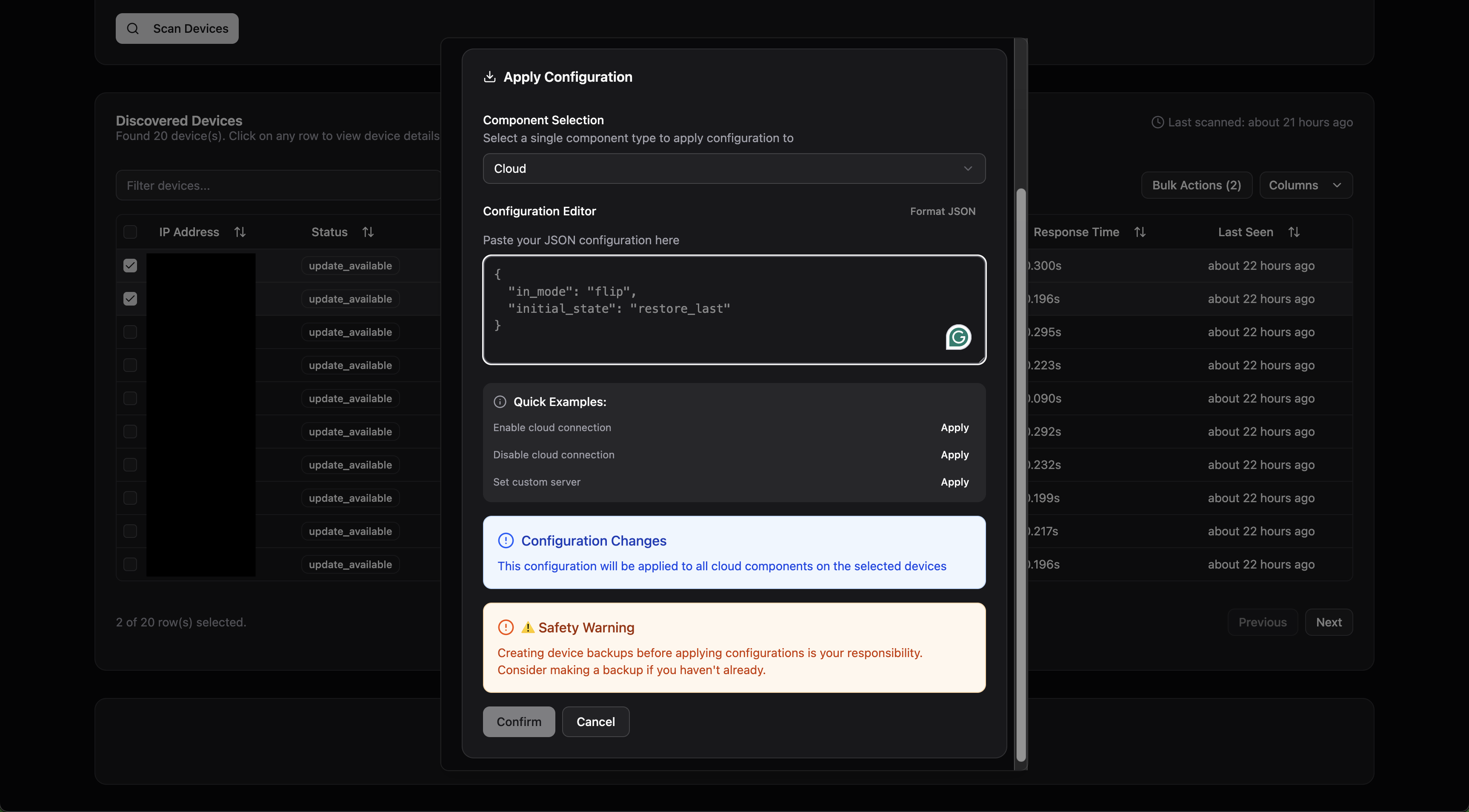Click the .223s response time cell
The height and width of the screenshot is (812, 1469).
point(1045,366)
